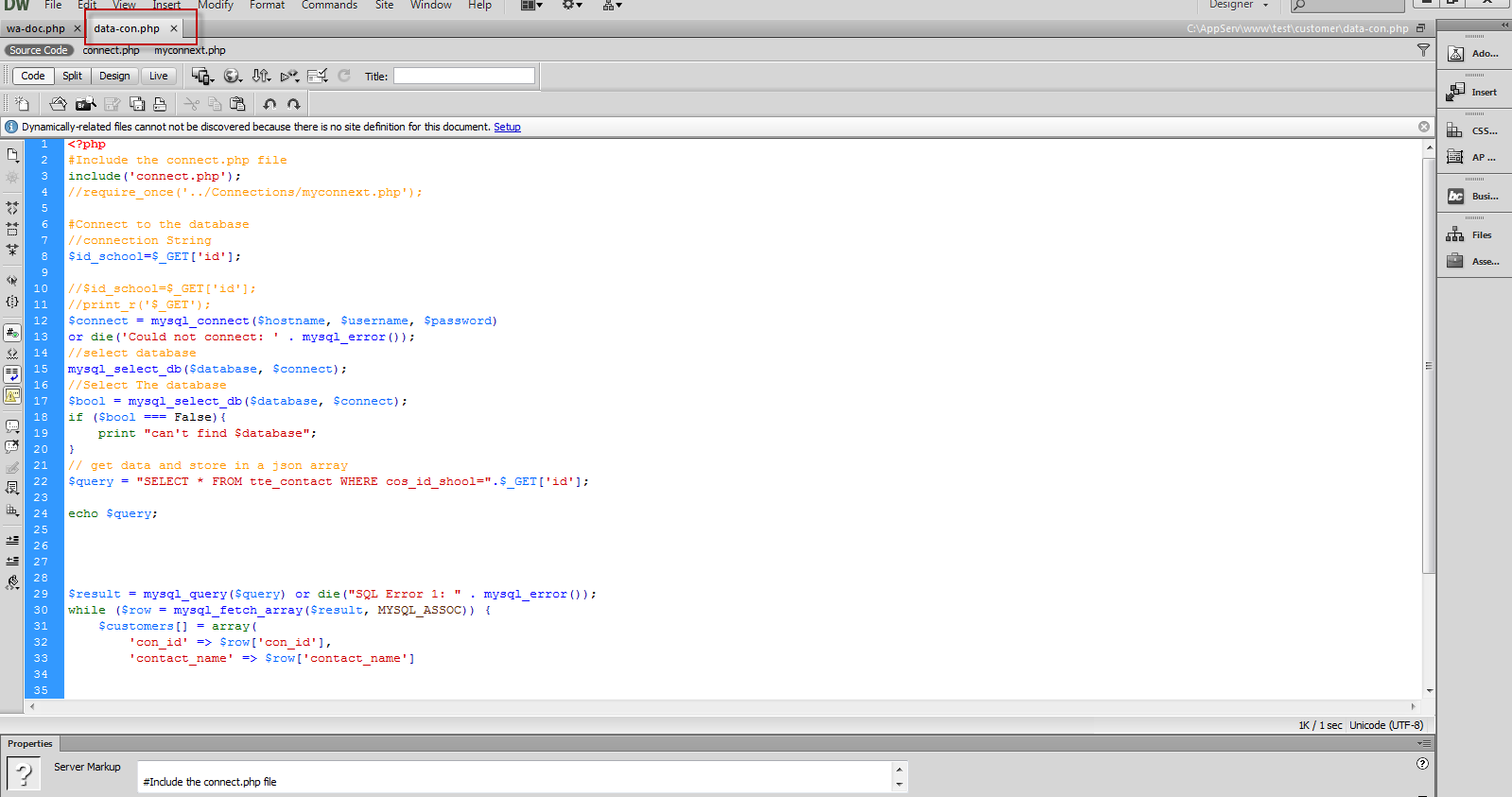This screenshot has width=1512, height=797.
Task: Toggle Source Code related file button
Action: 39,50
